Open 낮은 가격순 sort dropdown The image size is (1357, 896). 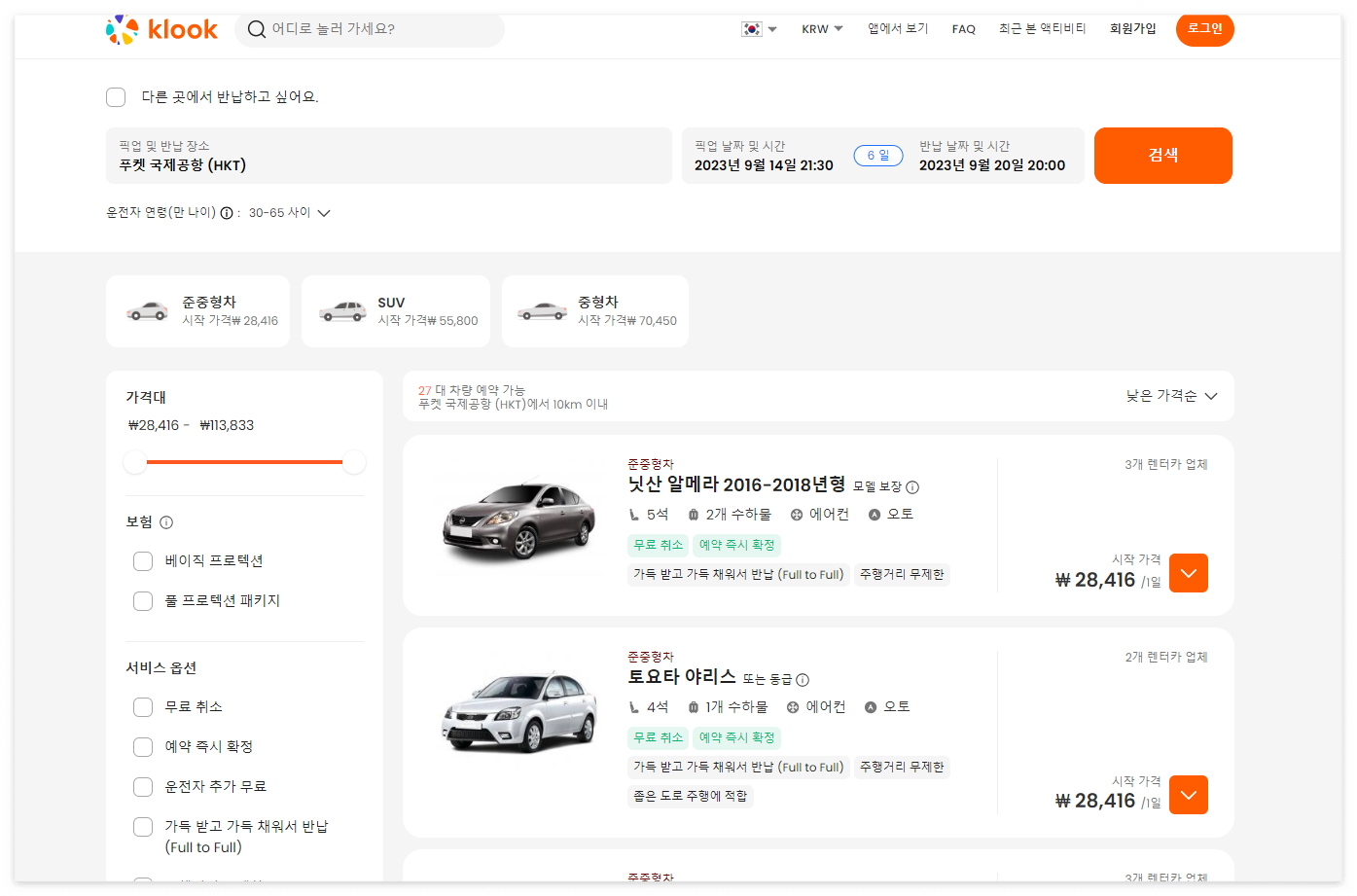(1171, 396)
